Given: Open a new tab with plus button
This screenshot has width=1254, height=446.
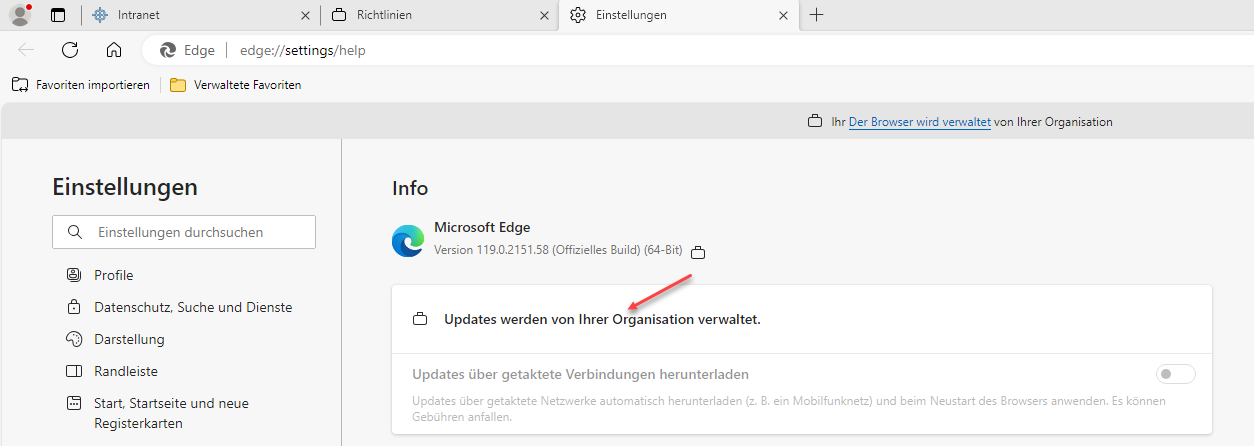Looking at the screenshot, I should [x=817, y=15].
